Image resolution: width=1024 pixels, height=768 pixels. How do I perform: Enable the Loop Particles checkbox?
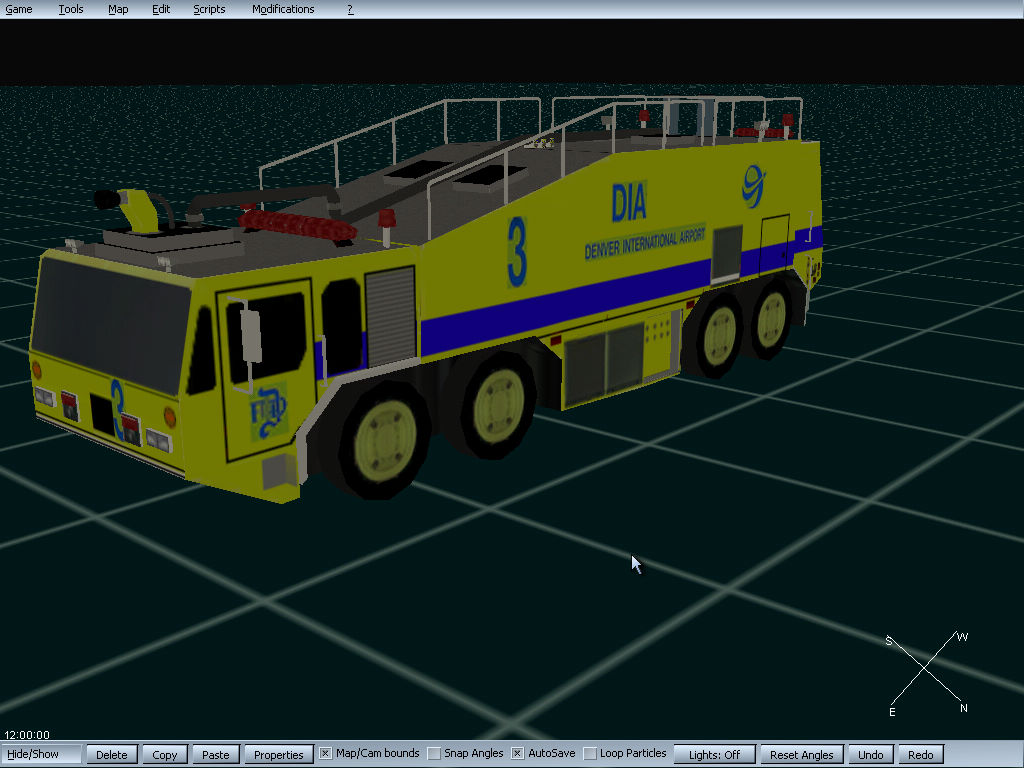click(590, 754)
